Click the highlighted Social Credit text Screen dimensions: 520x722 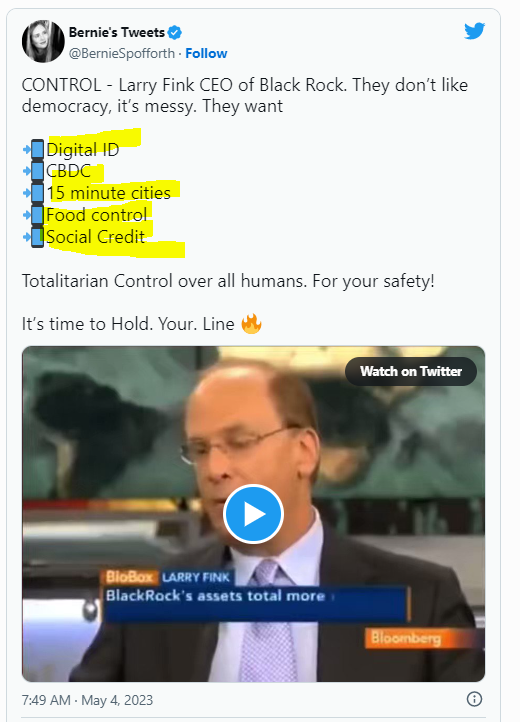click(95, 237)
